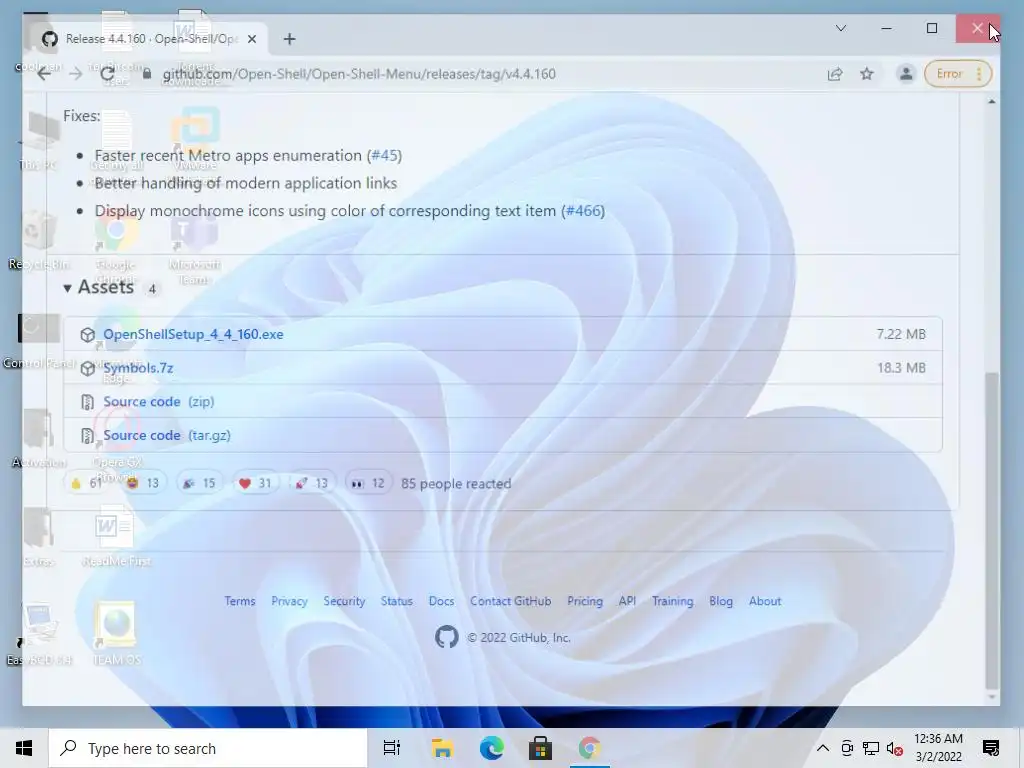Open the API footer link
Viewport: 1024px width, 768px height.
tap(627, 601)
